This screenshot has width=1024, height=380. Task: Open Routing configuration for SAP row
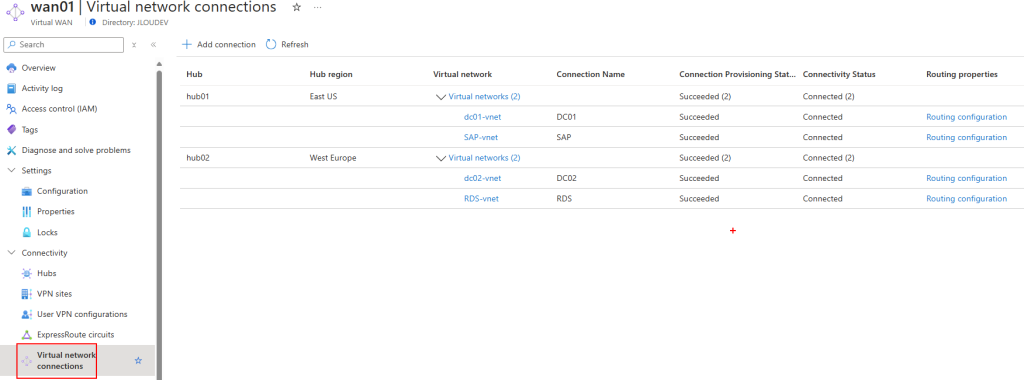click(967, 137)
